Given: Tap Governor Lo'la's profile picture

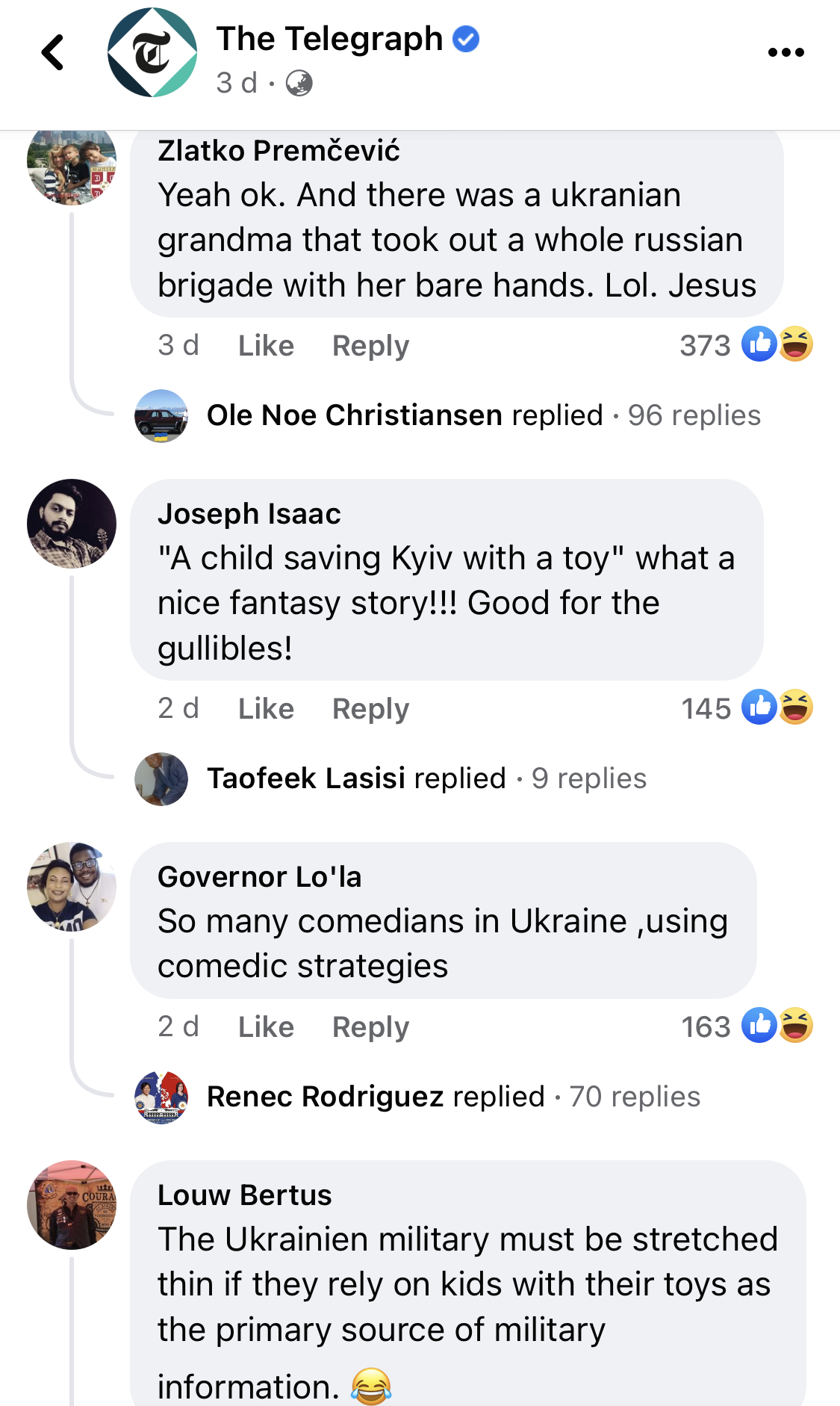Looking at the screenshot, I should tap(72, 887).
